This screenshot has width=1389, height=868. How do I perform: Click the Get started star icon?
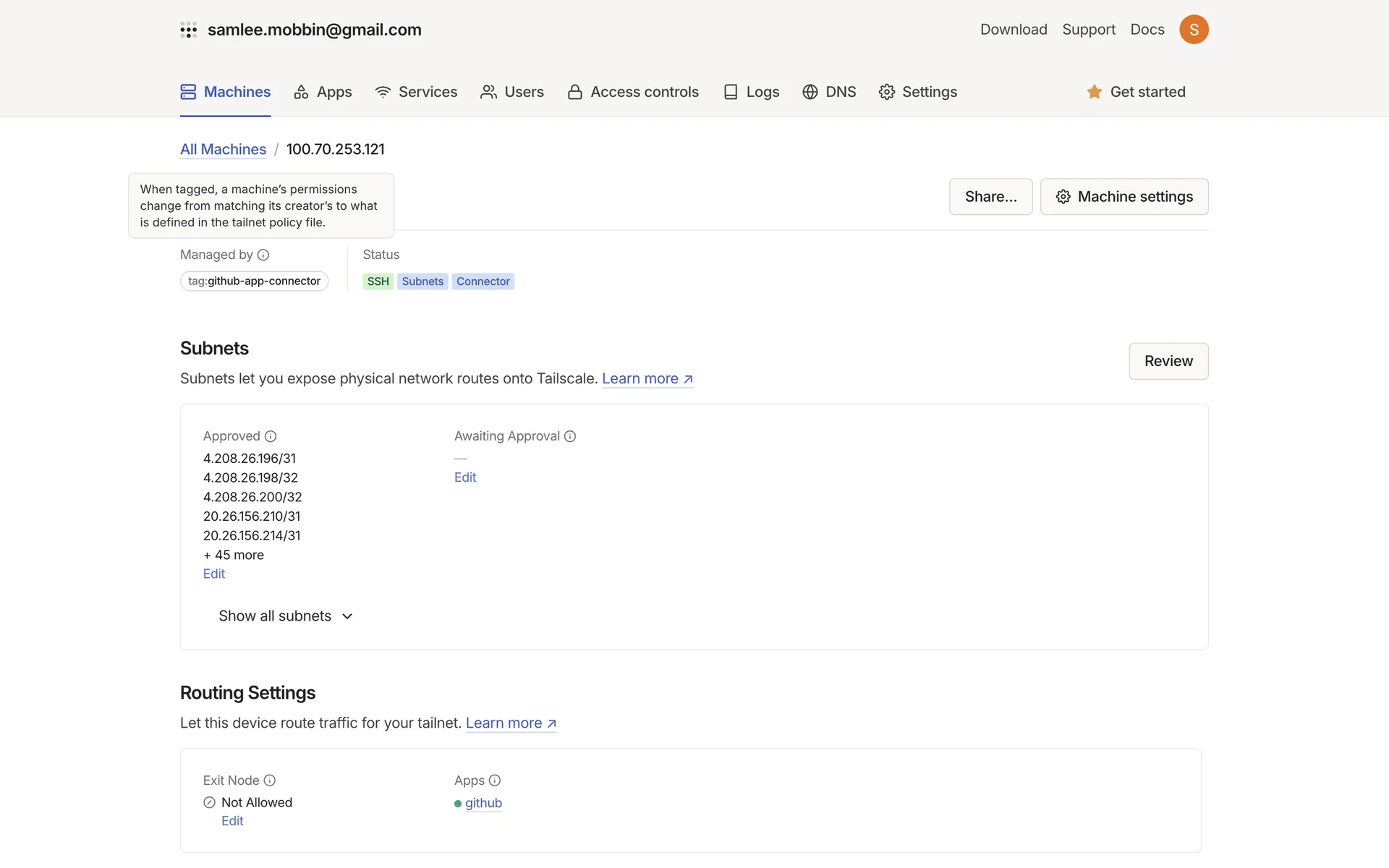(1095, 92)
